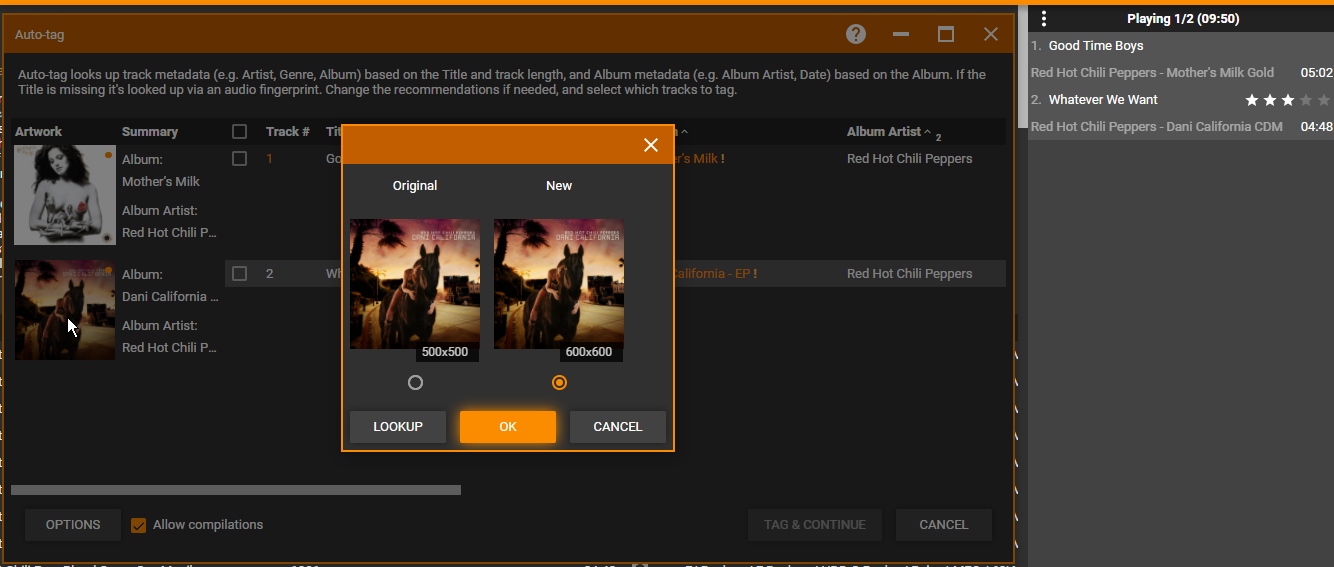Toggle the Allow compilations checkbox
The width and height of the screenshot is (1334, 567).
(x=139, y=525)
